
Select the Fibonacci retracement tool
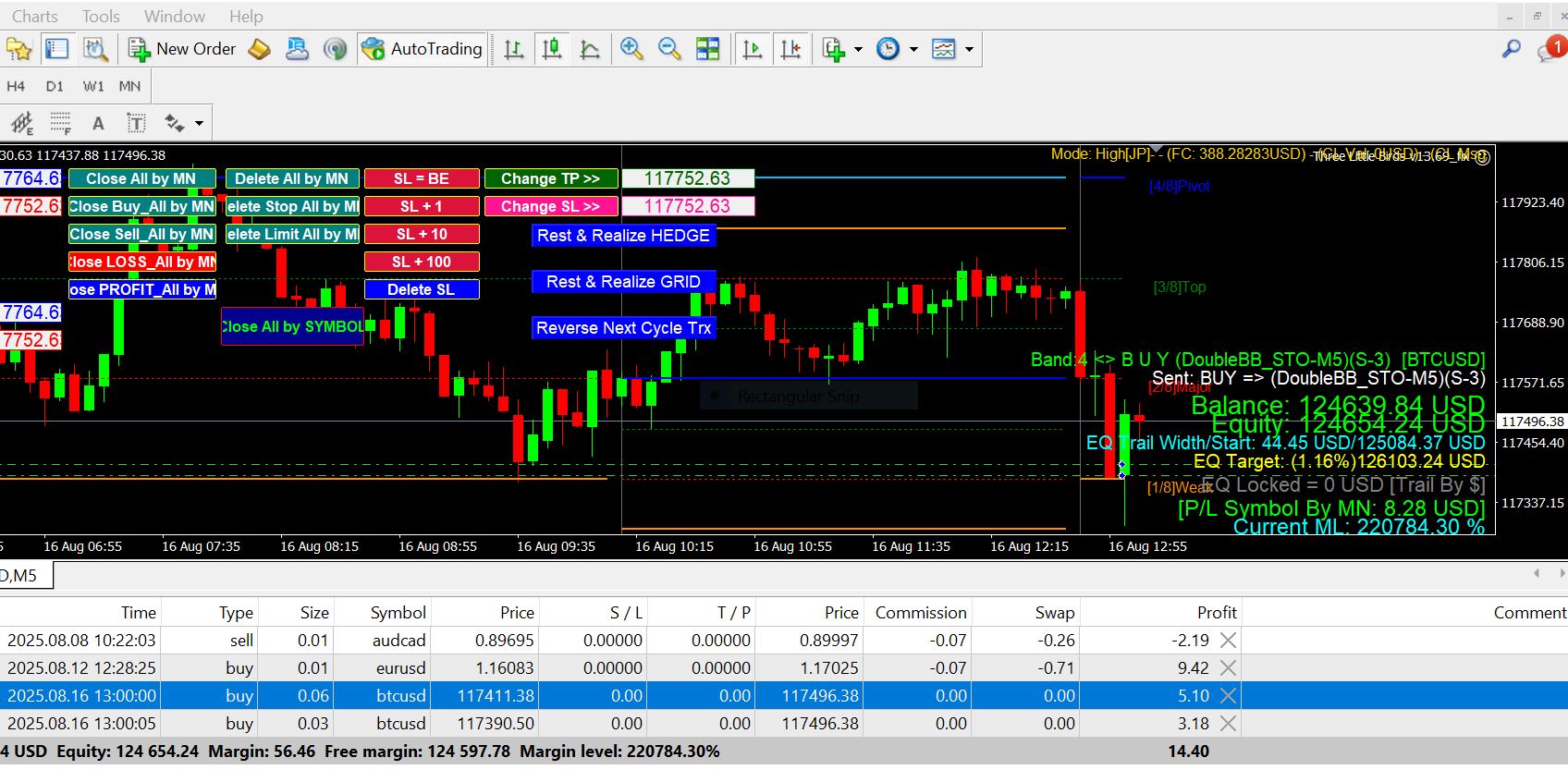tap(61, 123)
